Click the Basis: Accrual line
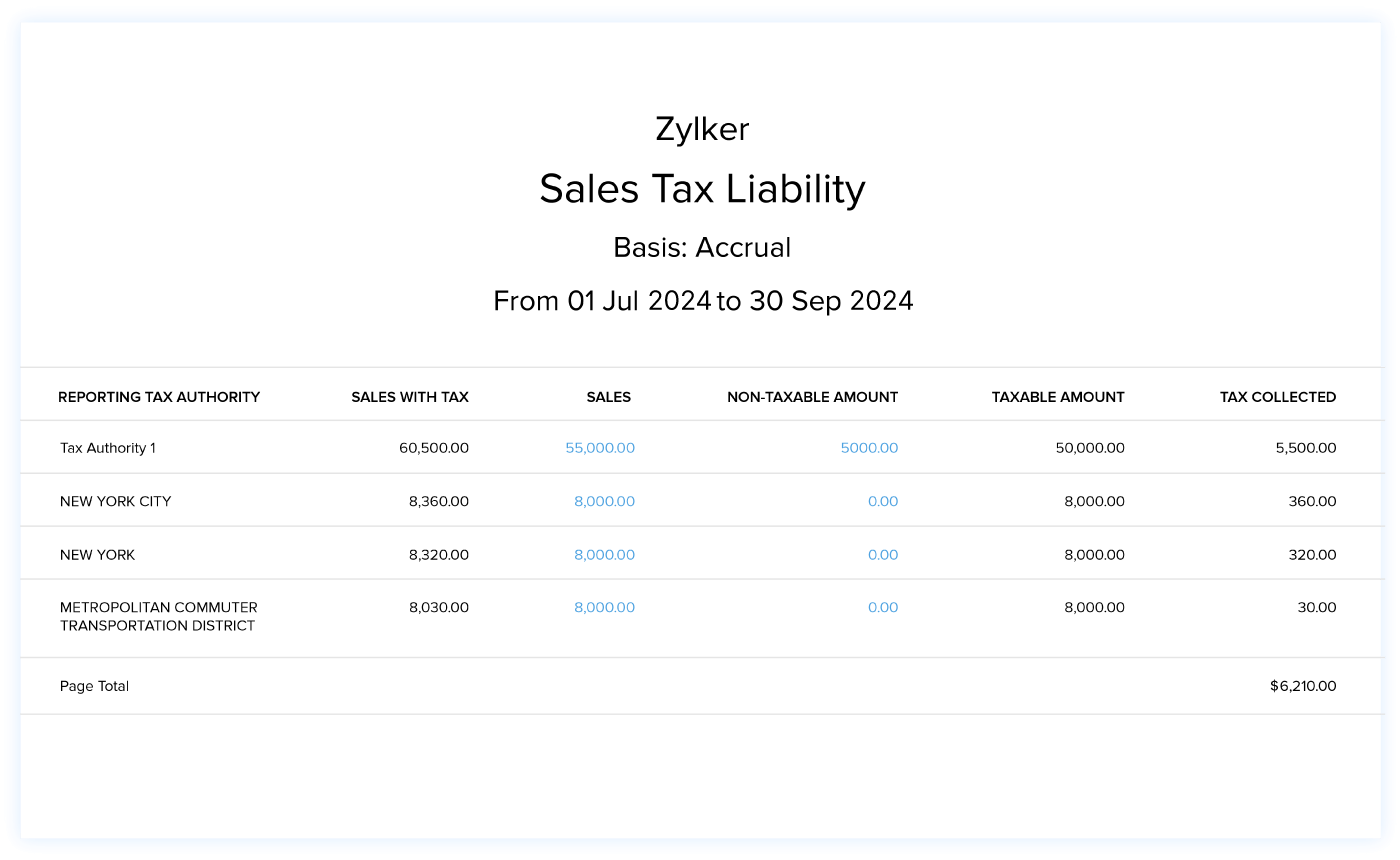This screenshot has height=860, width=1400. 702,247
